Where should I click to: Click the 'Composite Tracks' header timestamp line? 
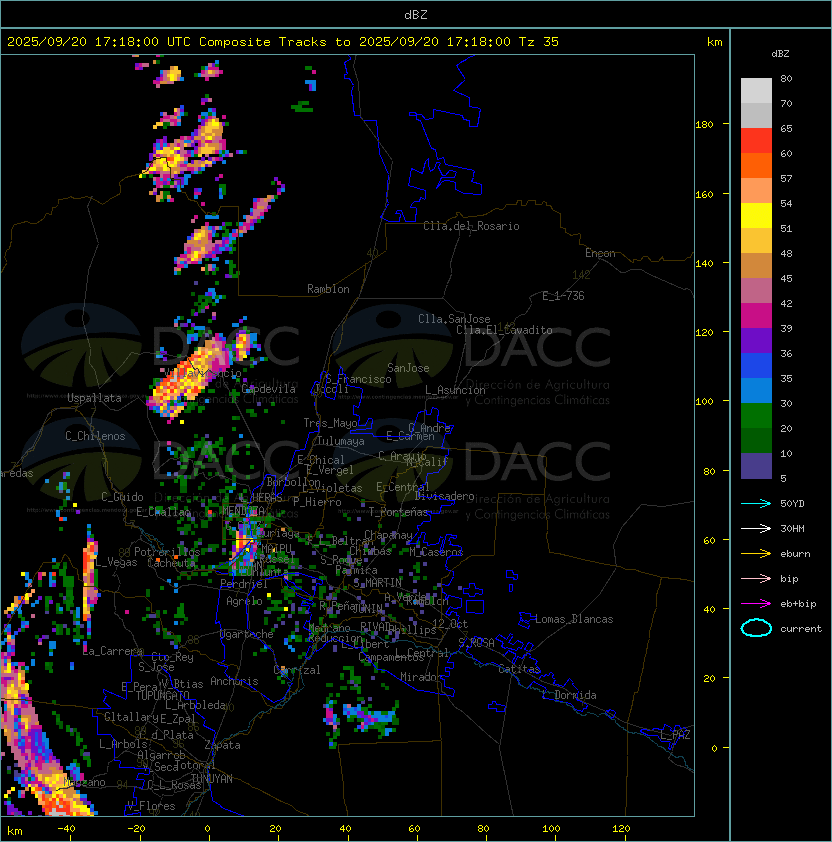pos(283,42)
